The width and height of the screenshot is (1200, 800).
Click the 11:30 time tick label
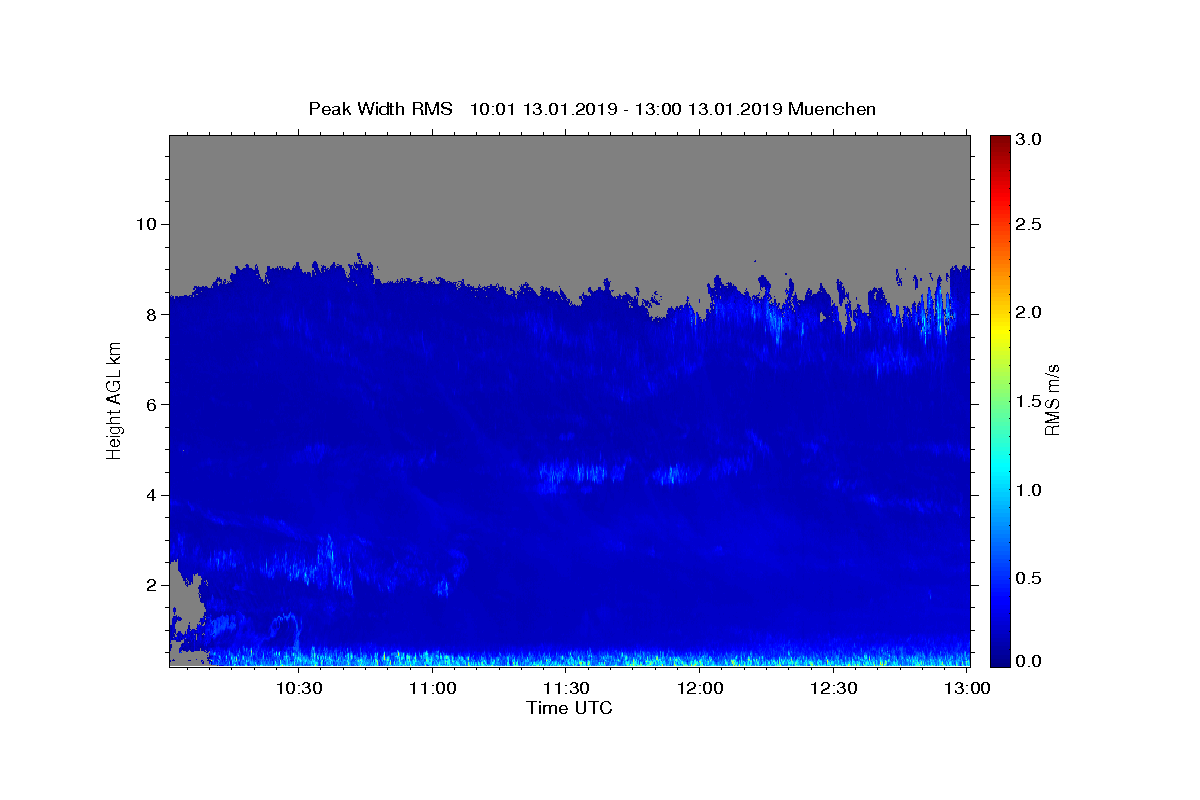[566, 688]
